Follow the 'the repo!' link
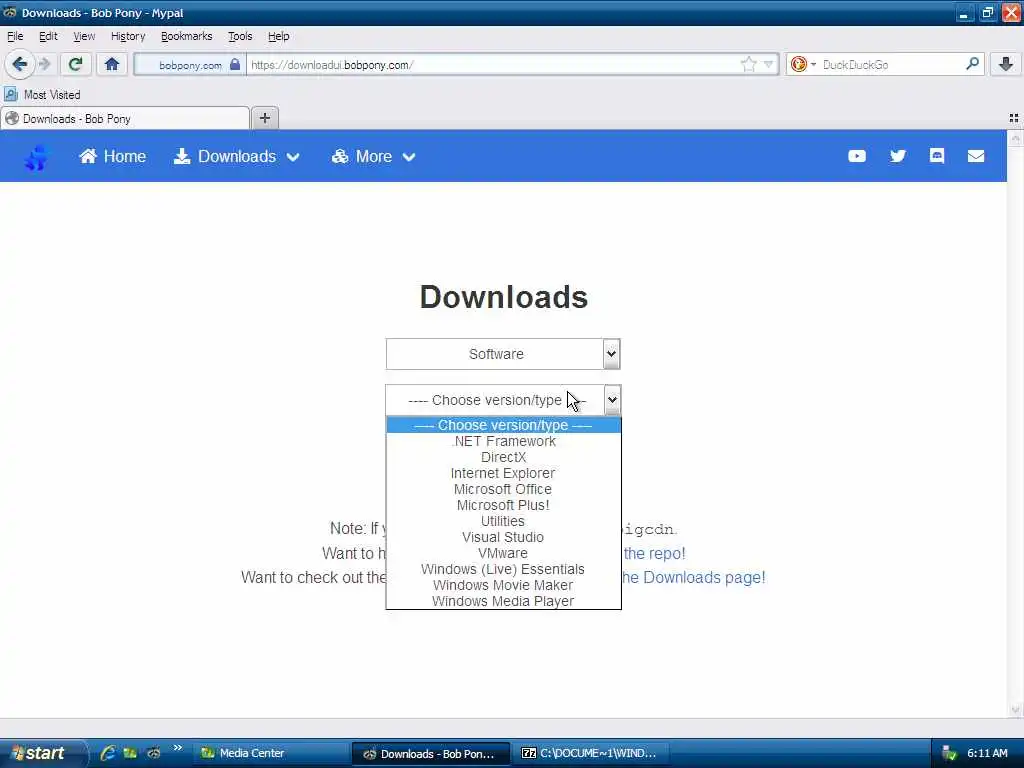Image resolution: width=1024 pixels, height=768 pixels. 654,554
